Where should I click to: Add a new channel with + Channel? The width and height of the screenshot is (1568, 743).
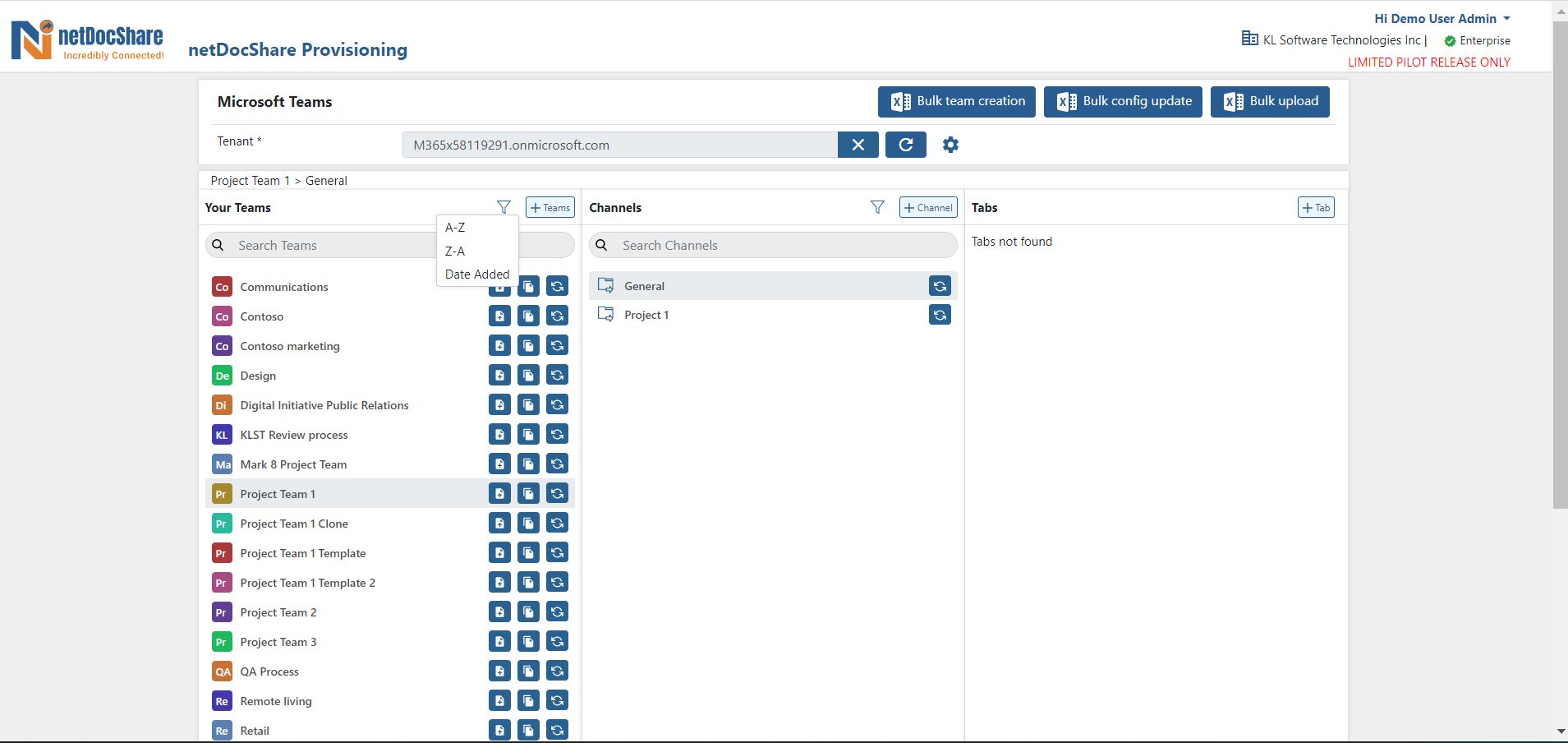point(928,207)
